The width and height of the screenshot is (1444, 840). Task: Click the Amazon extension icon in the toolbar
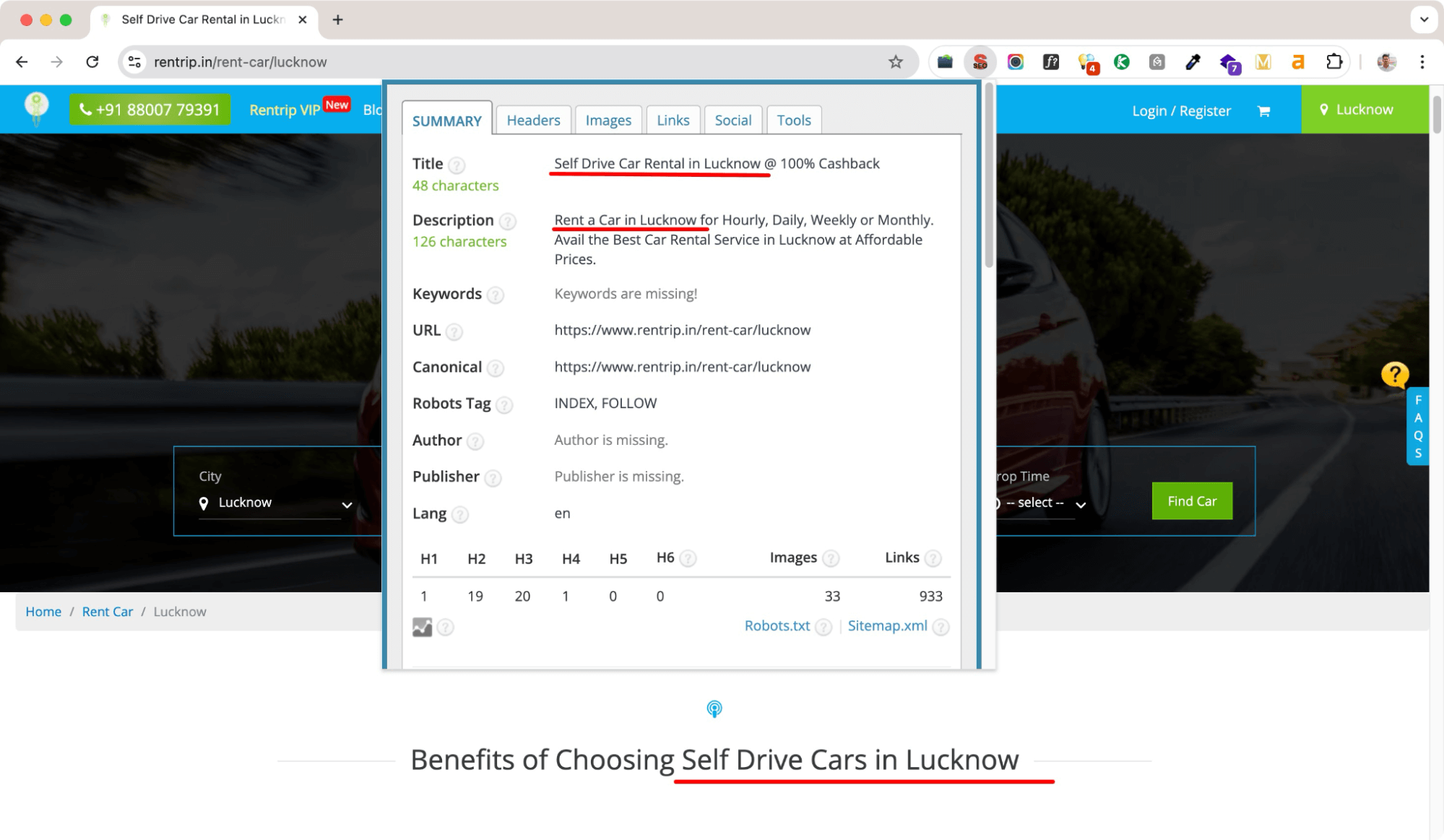[1297, 61]
